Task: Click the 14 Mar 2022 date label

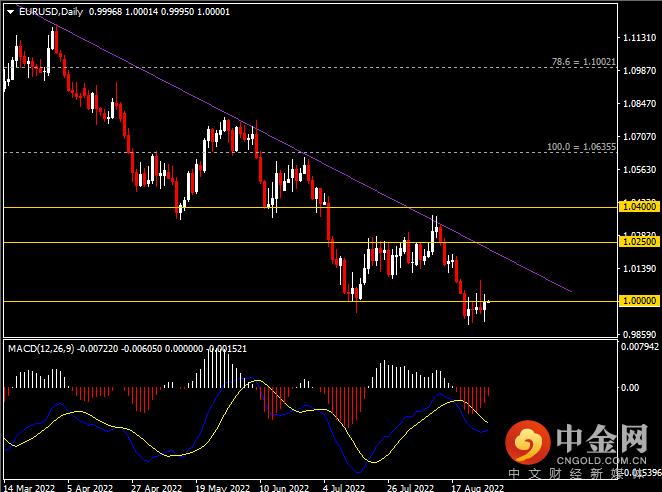Action: 30,488
